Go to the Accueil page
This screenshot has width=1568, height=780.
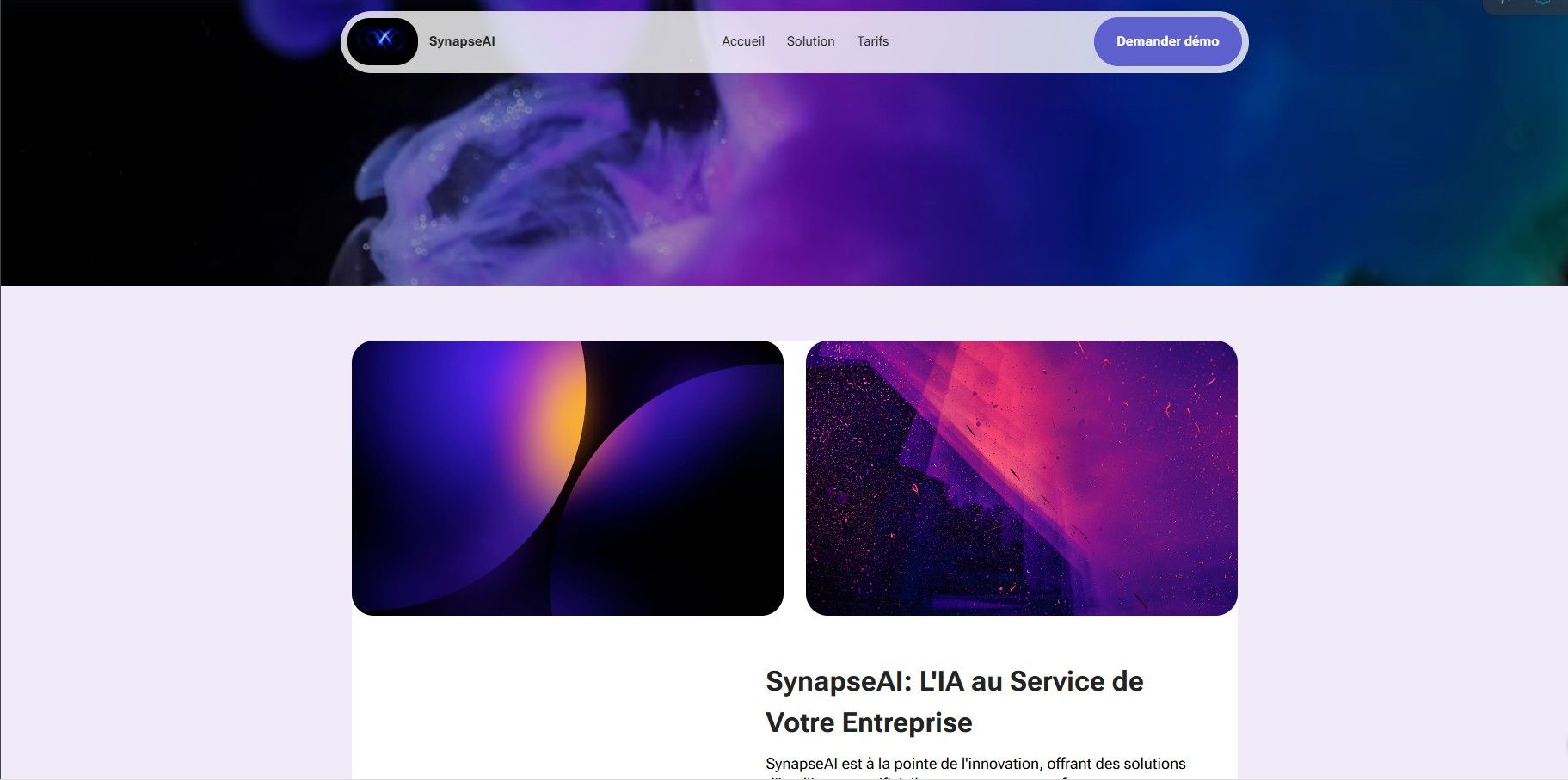[x=743, y=41]
